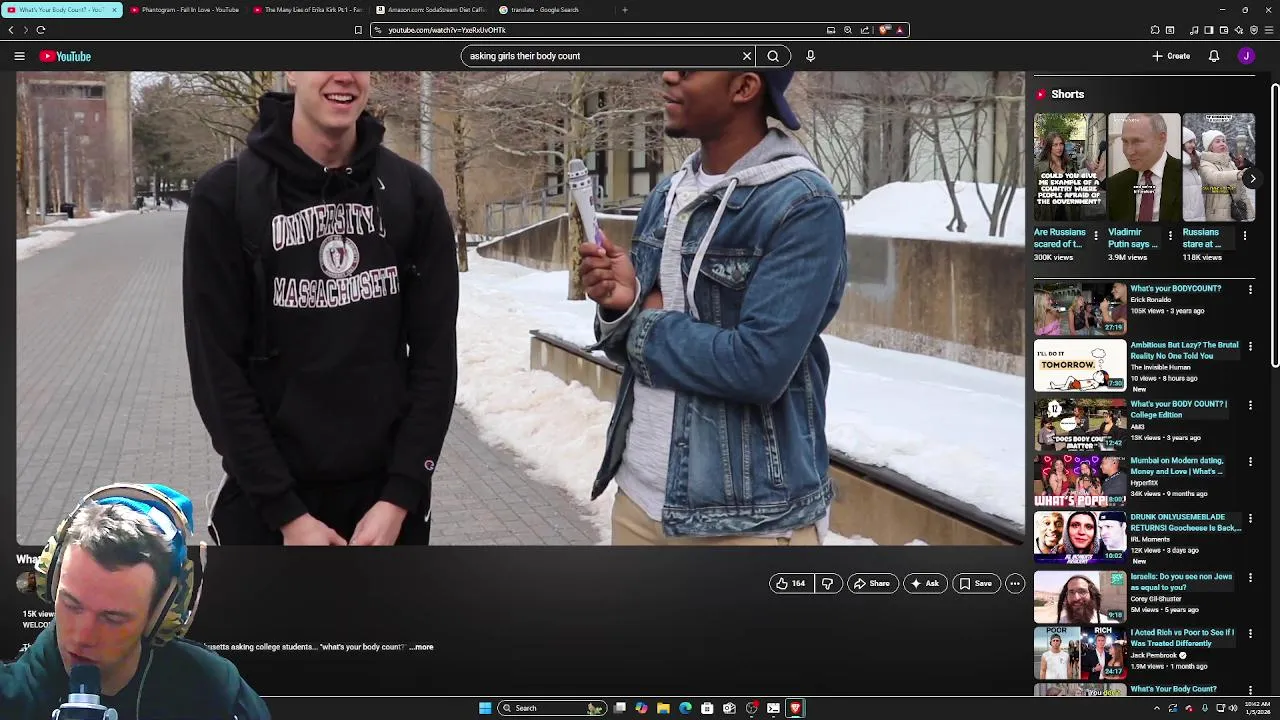Click the Create button
The image size is (1280, 720).
coord(1171,56)
